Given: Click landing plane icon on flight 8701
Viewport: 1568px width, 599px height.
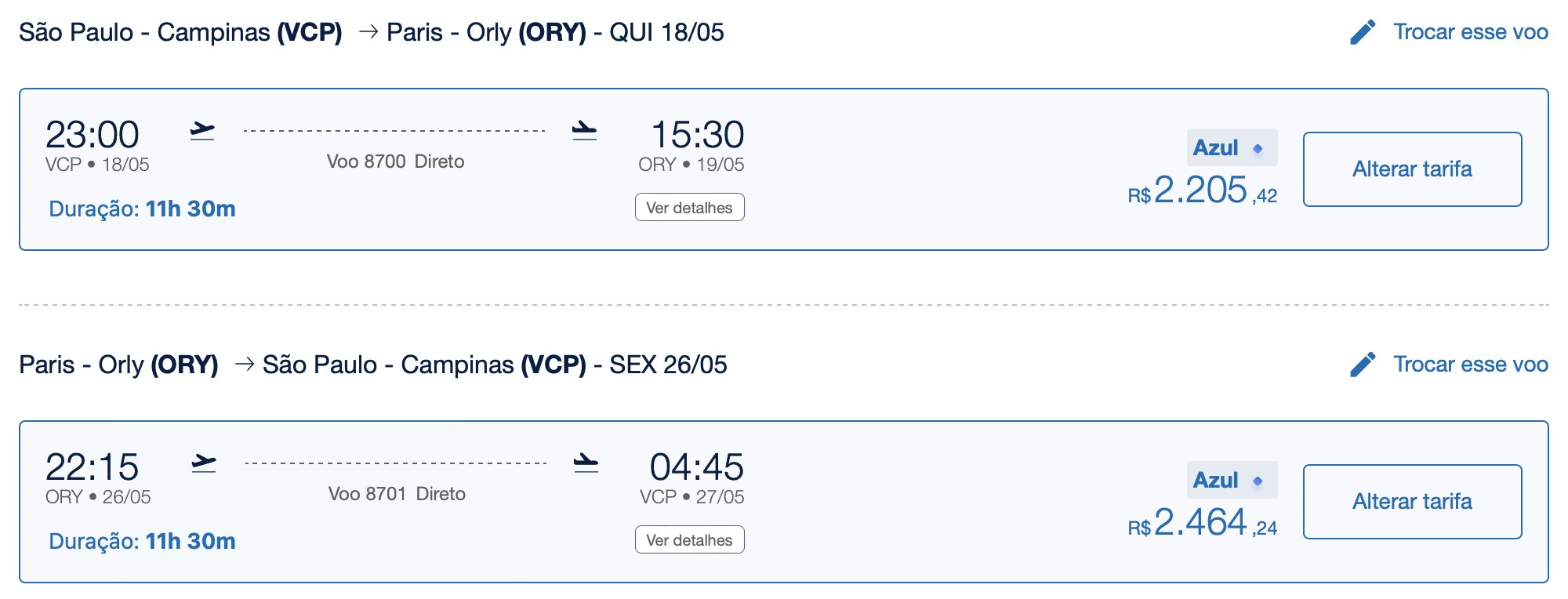Looking at the screenshot, I should tap(586, 463).
